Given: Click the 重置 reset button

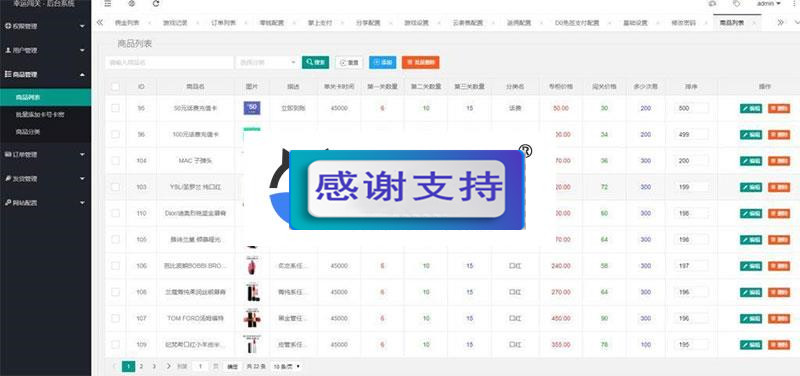Looking at the screenshot, I should click(x=349, y=62).
